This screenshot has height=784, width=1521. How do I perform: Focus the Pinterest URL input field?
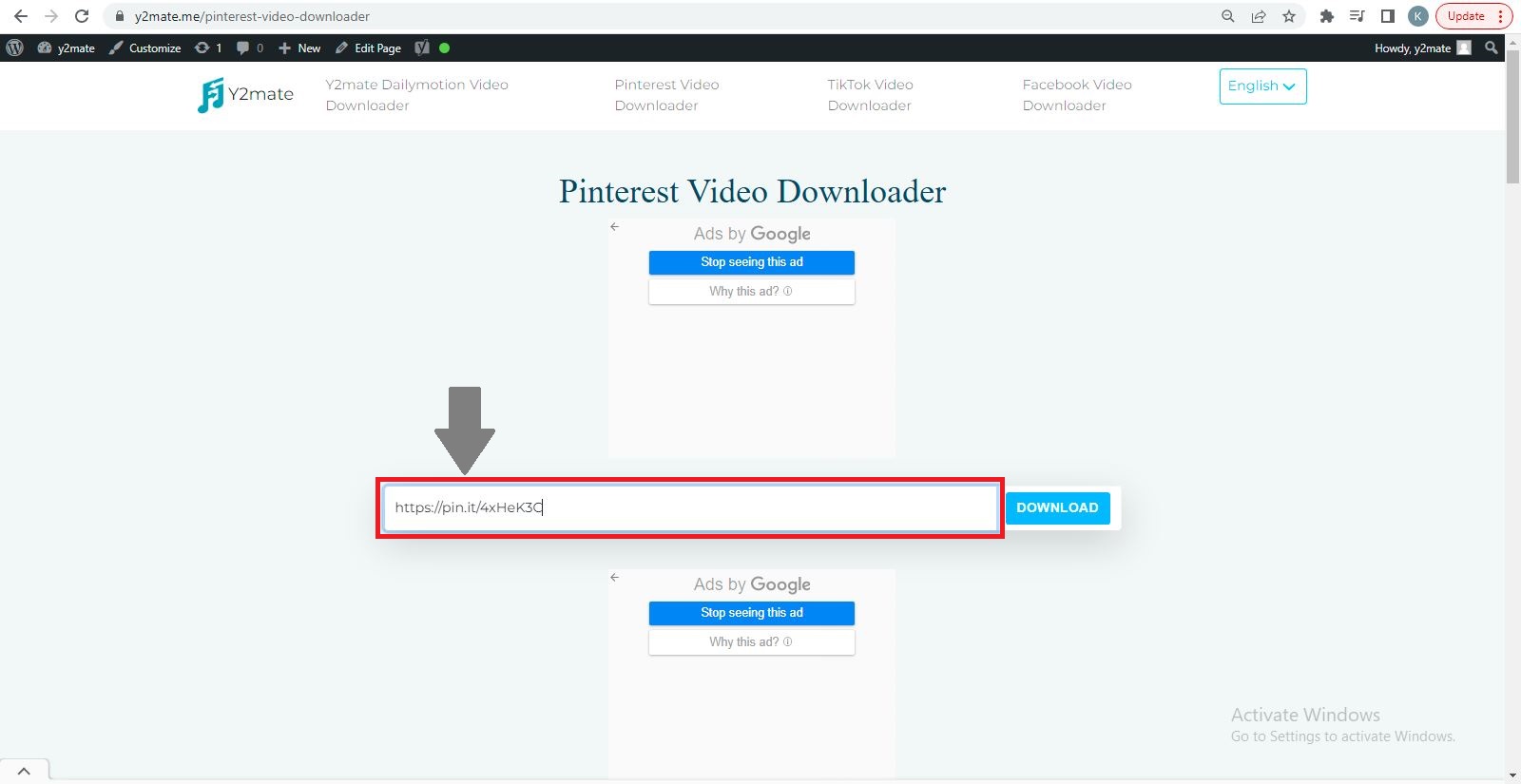tap(690, 507)
